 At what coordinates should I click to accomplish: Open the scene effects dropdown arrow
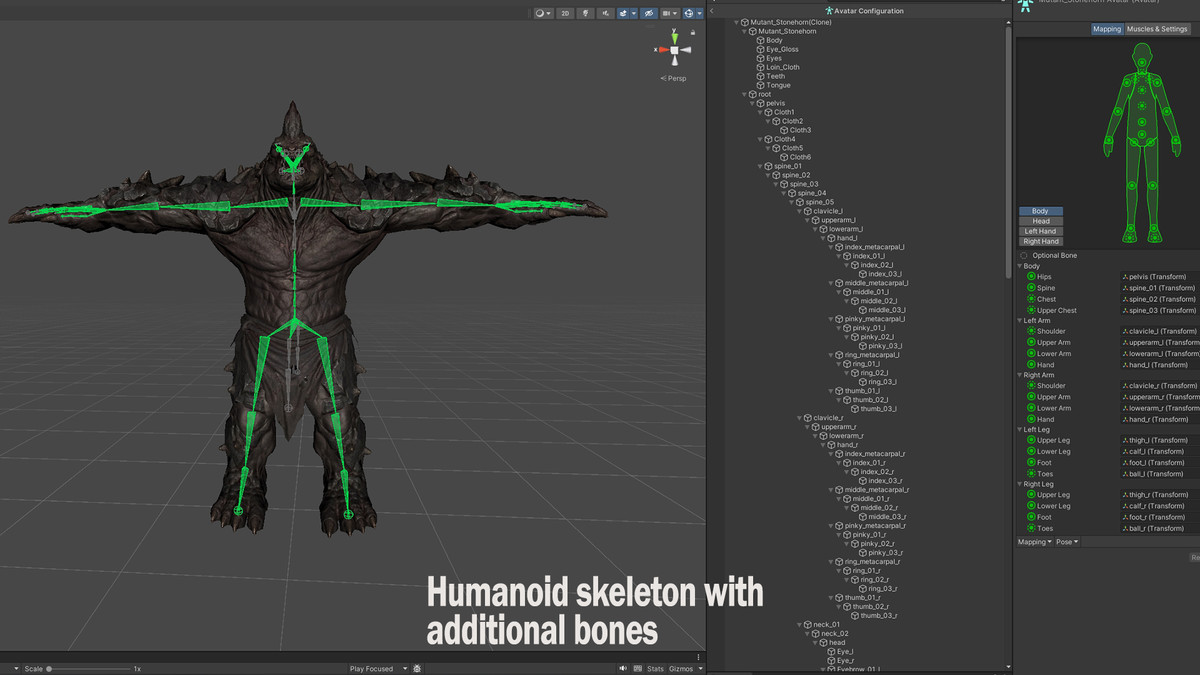pos(634,13)
